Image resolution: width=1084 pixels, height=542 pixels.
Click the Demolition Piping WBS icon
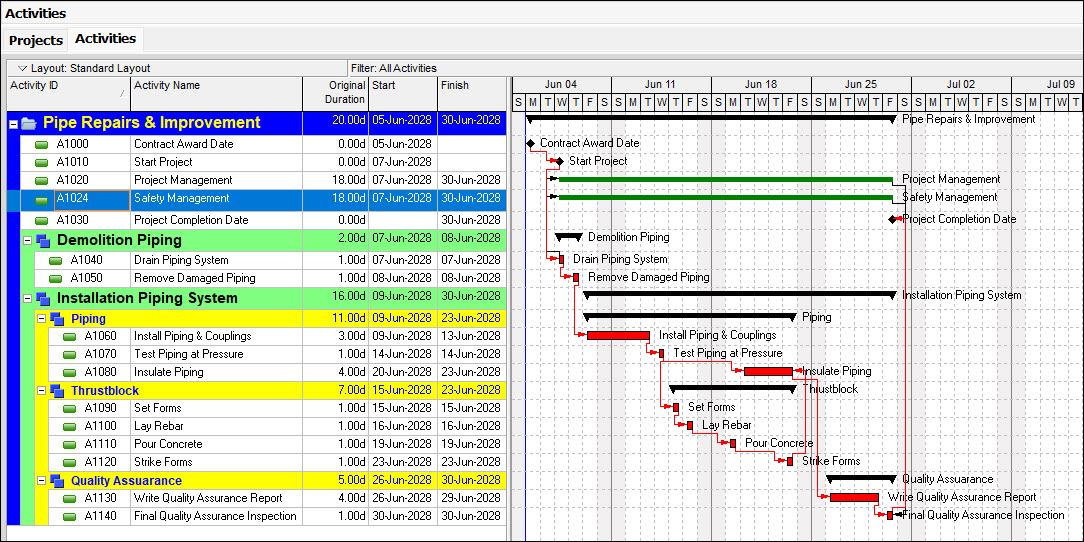coord(43,241)
